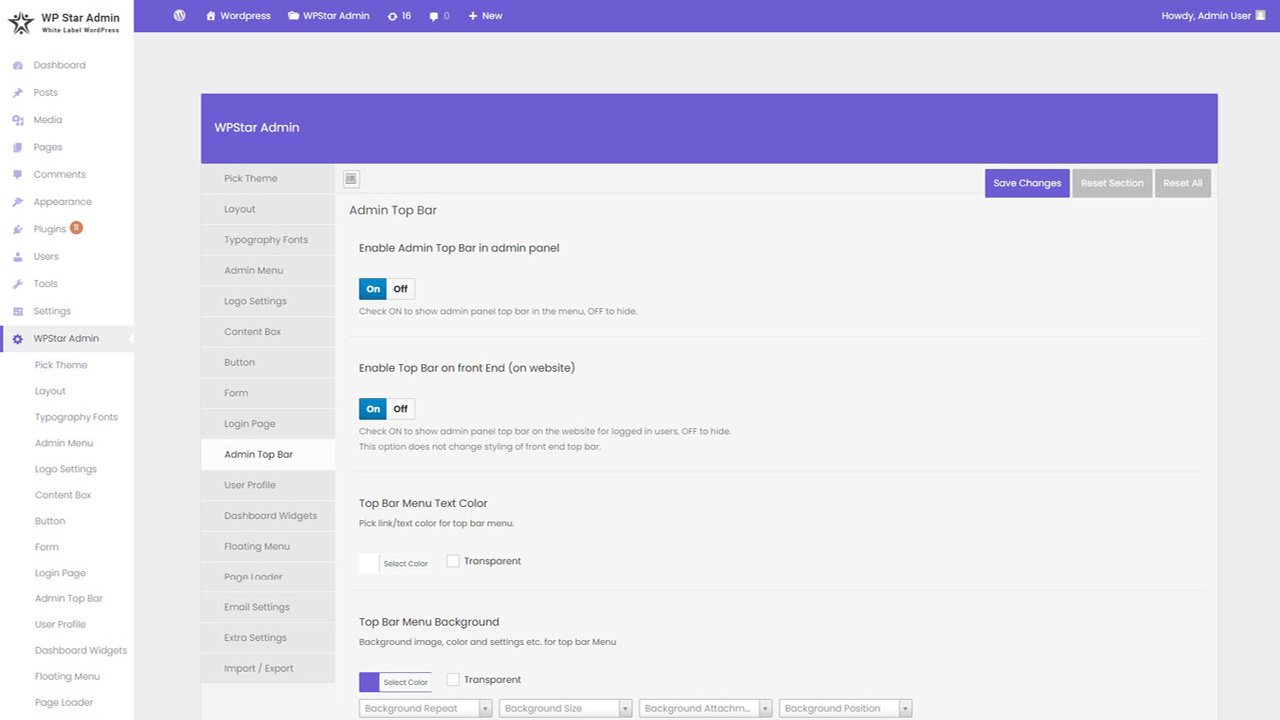Open the comments bubble icon in top bar
Screen dimensions: 1280x720
[434, 16]
